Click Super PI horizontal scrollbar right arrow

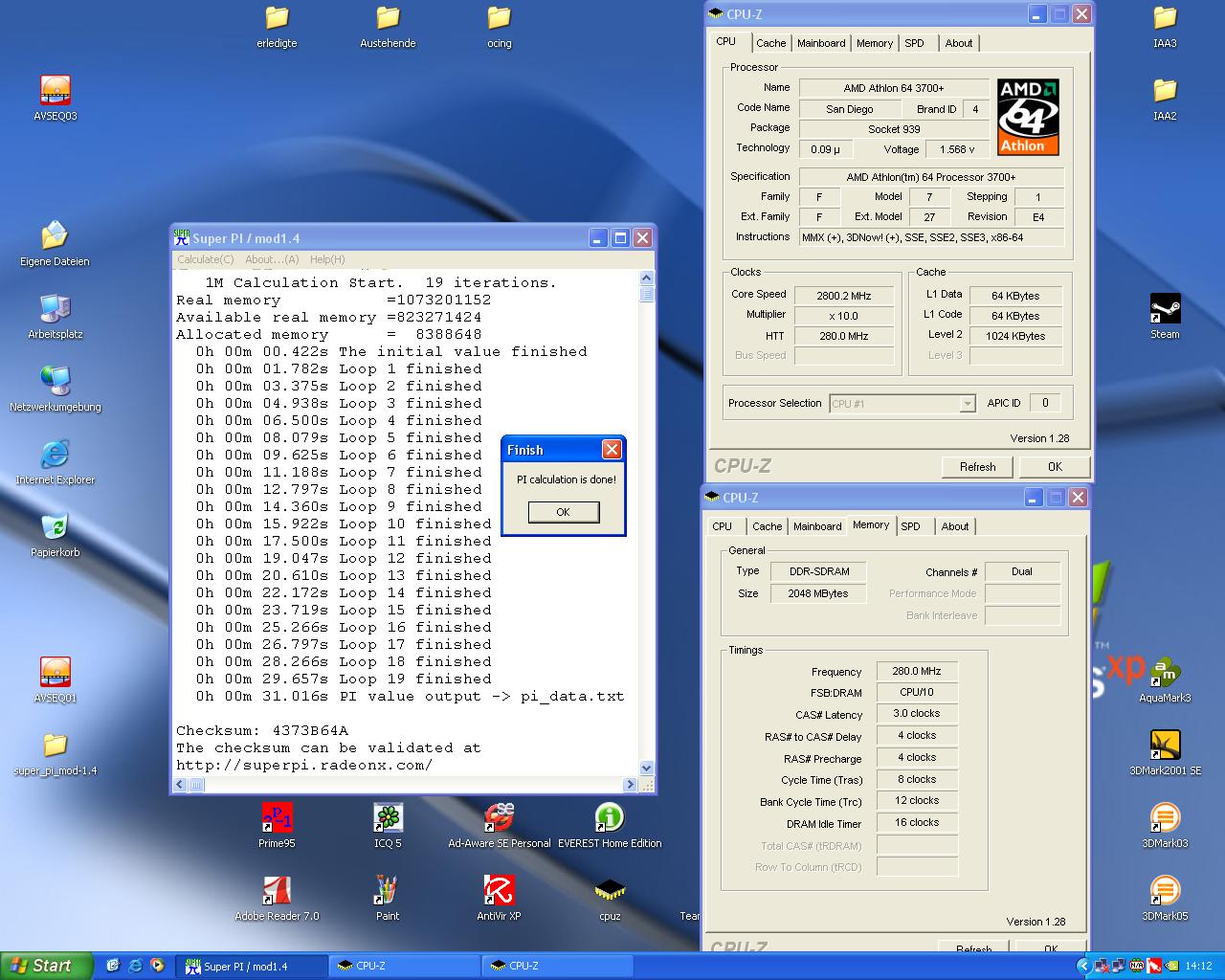point(630,785)
